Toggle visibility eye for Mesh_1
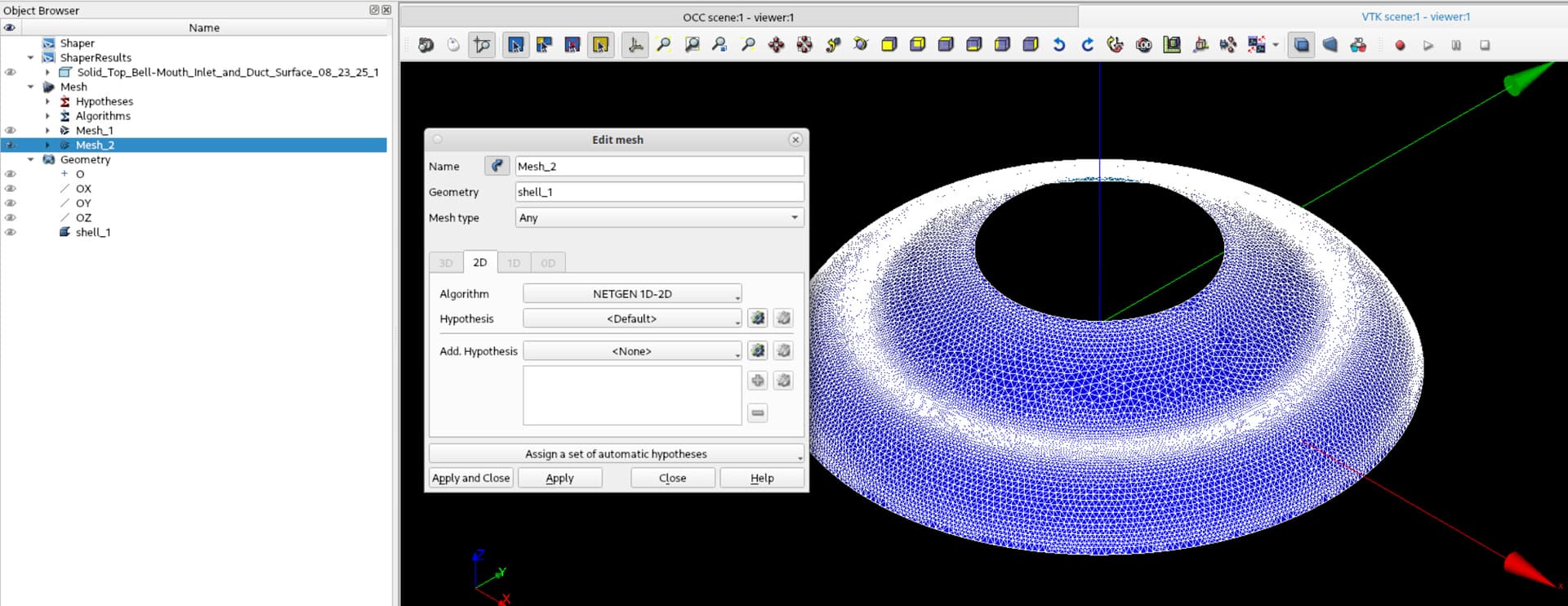 click(11, 131)
